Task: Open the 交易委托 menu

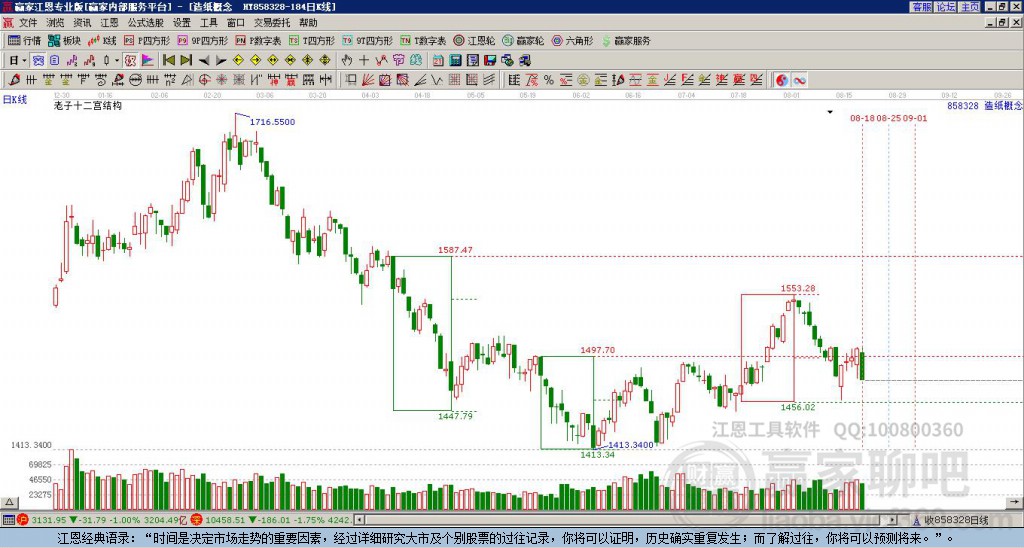Action: 272,23
